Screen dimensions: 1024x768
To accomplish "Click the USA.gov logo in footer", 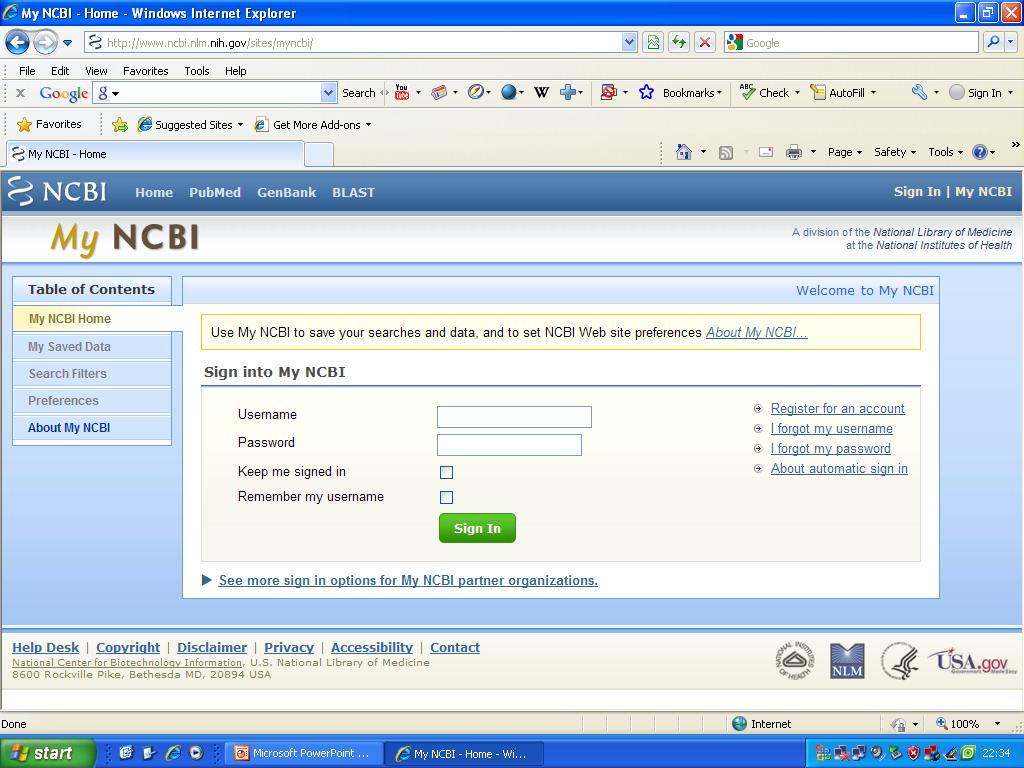I will 973,661.
